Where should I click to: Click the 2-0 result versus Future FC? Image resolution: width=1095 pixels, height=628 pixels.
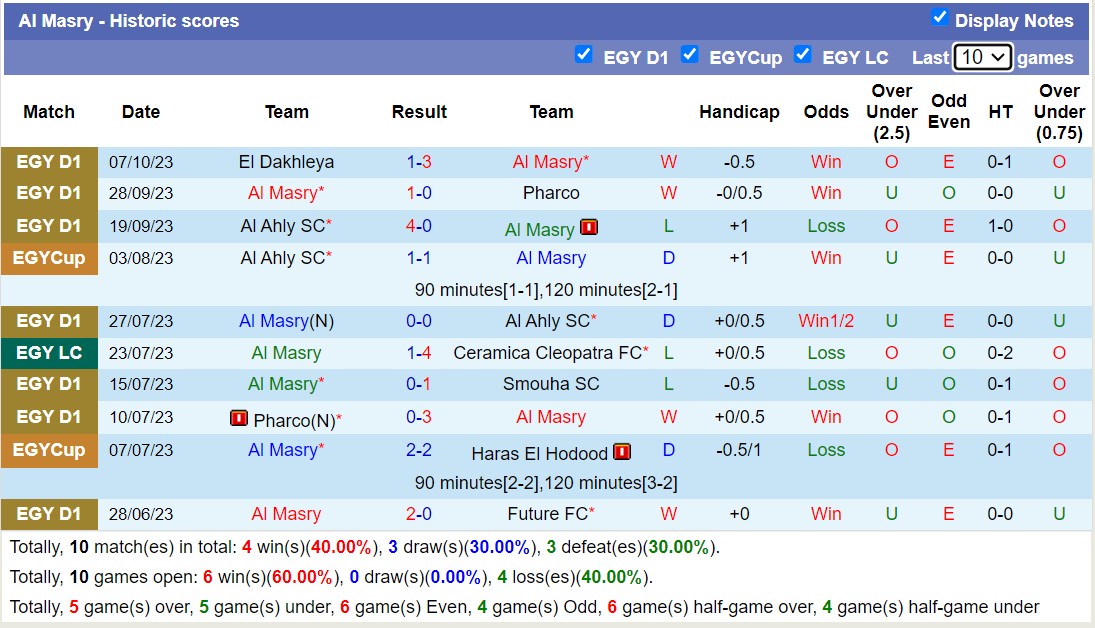click(419, 514)
